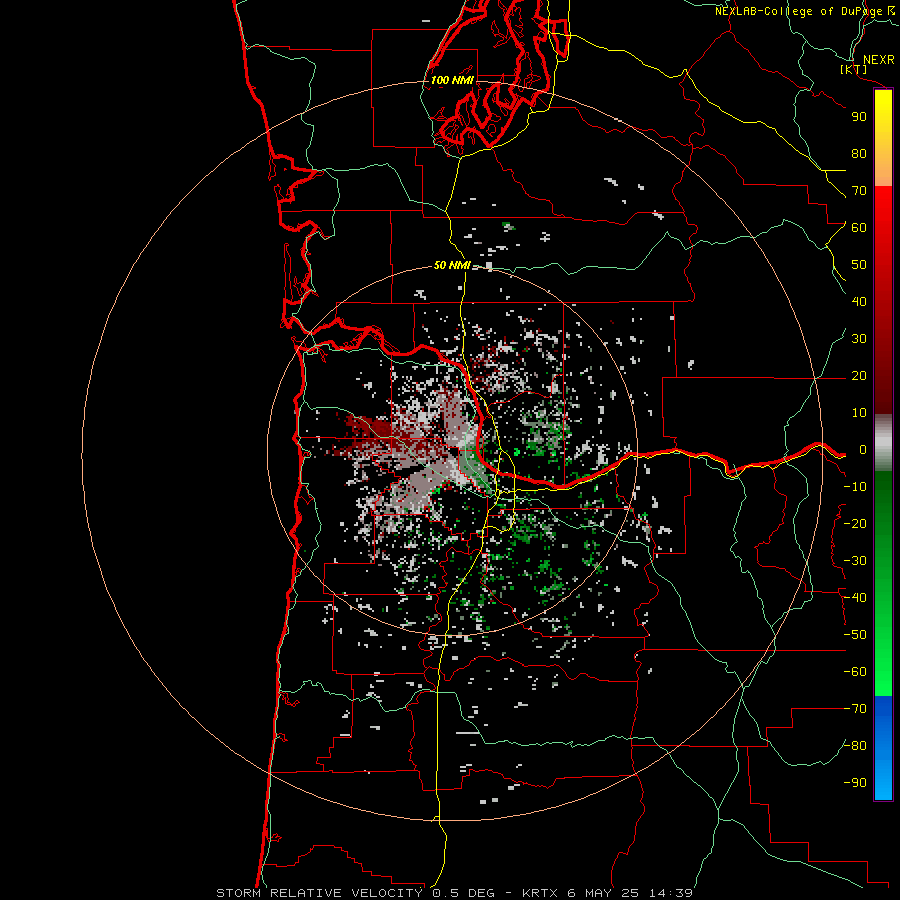Click the STORM RELATIVE VELOCITY caption text
This screenshot has height=900, width=900.
(320, 893)
